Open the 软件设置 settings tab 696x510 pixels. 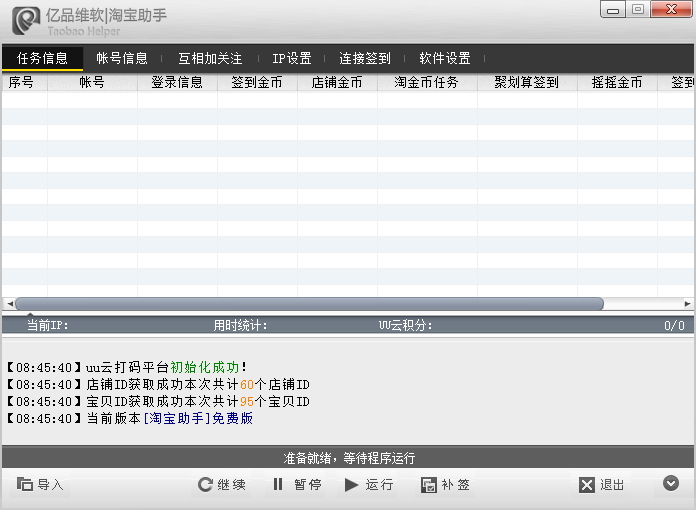[445, 58]
